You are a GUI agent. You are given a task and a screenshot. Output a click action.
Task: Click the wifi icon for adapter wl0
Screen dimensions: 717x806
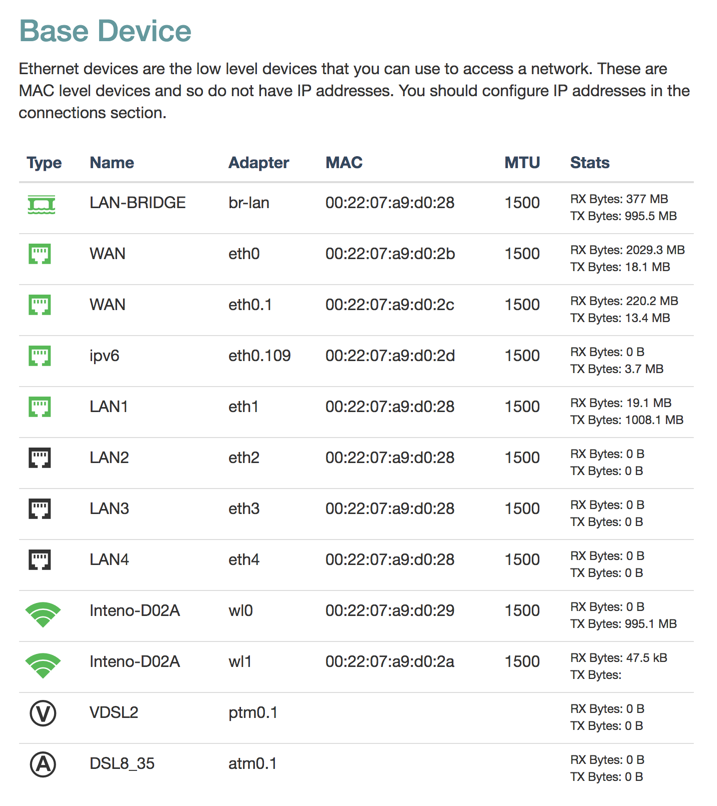[x=42, y=612]
